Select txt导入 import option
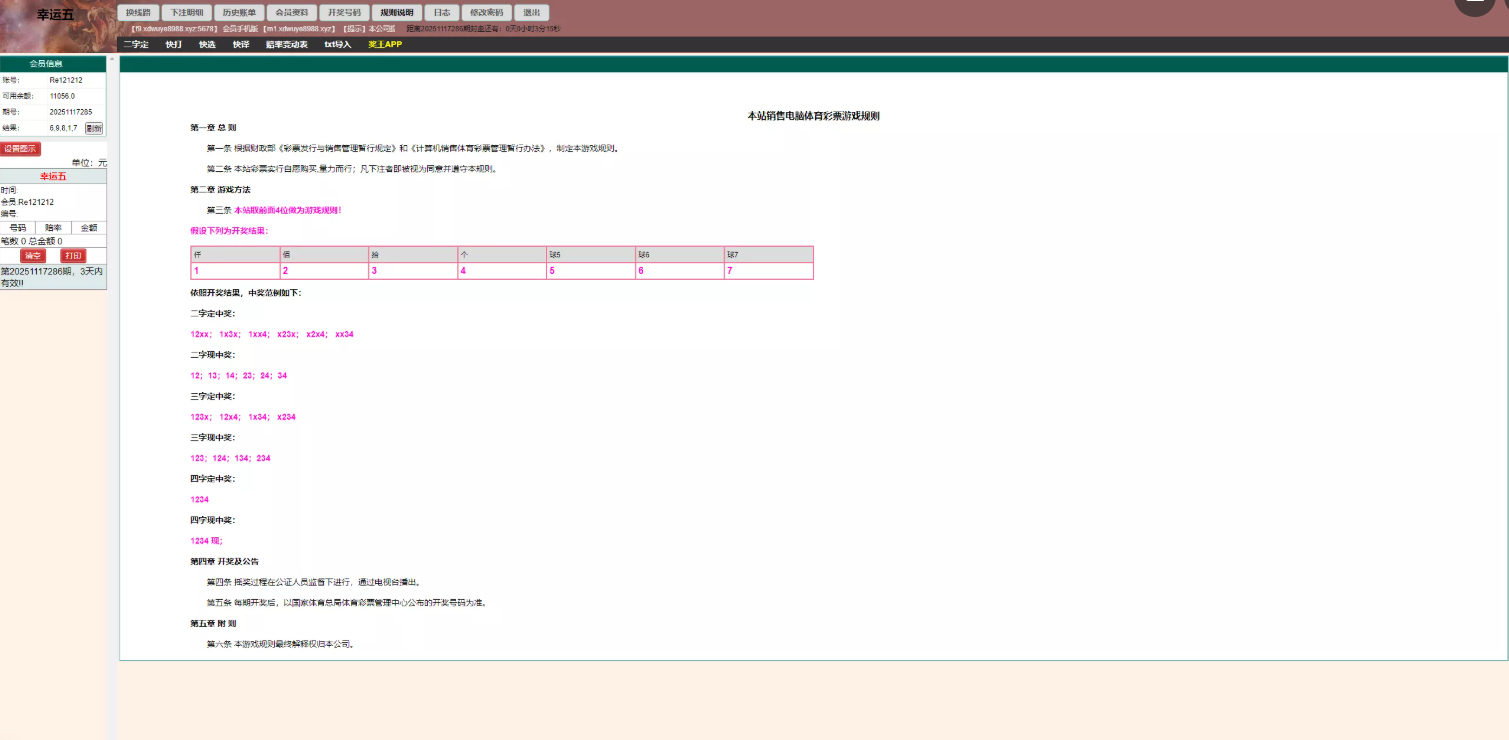 pyautogui.click(x=338, y=45)
